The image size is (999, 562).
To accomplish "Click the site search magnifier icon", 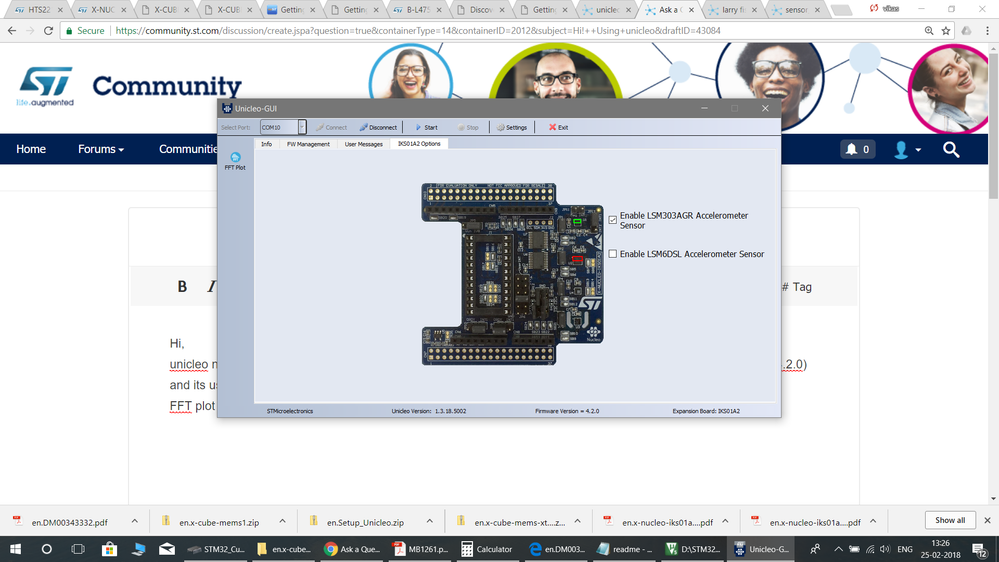I will 951,150.
